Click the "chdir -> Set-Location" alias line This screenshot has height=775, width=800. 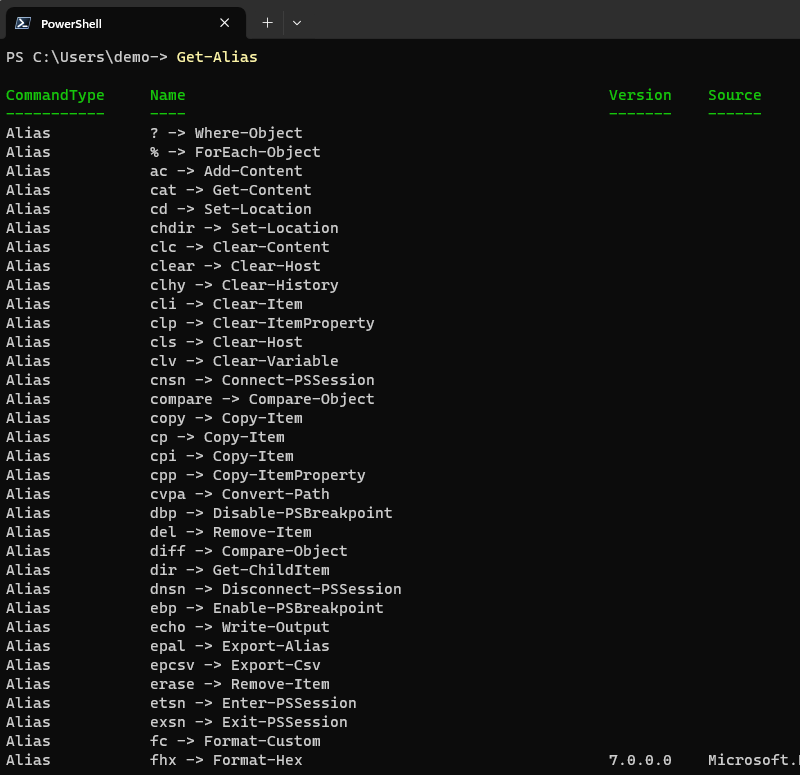(x=244, y=228)
